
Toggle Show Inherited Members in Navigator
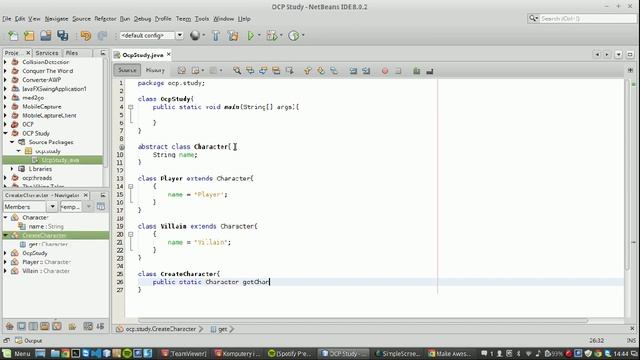point(10,326)
